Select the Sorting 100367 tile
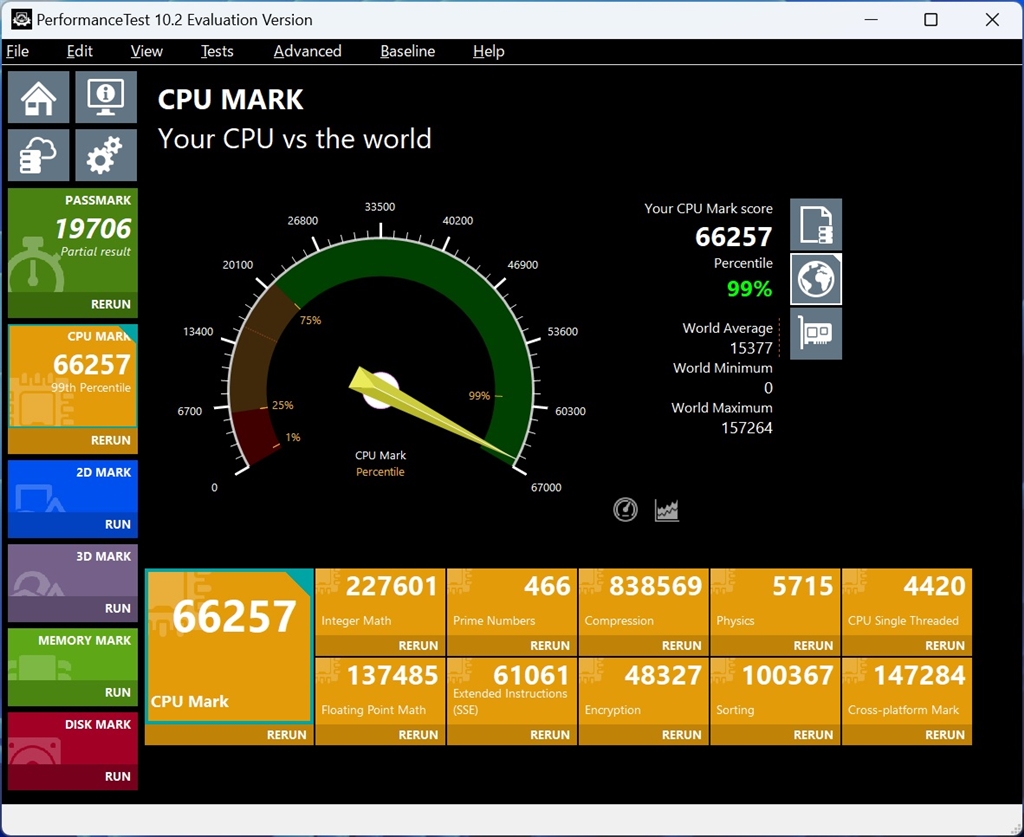 [x=775, y=691]
